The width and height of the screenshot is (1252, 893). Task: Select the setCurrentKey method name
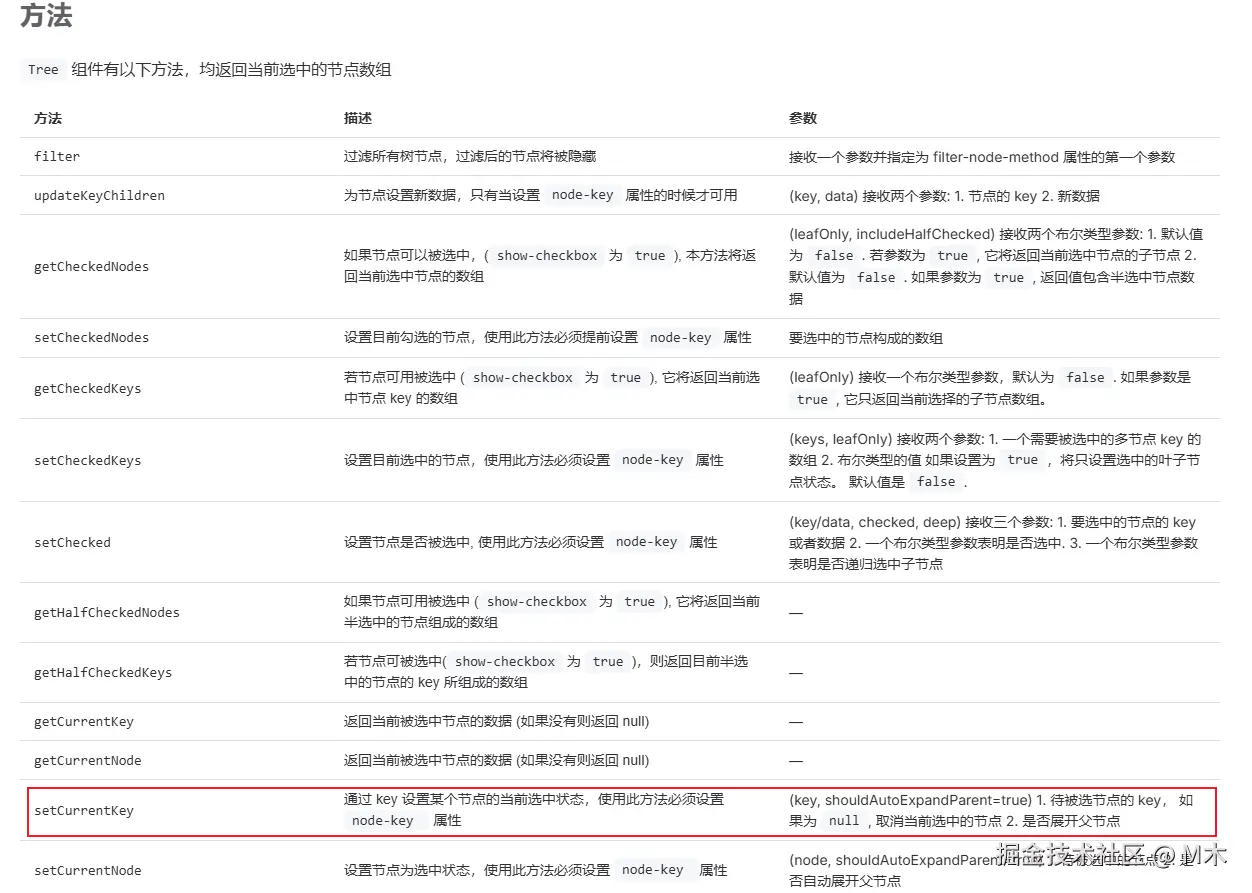tap(84, 811)
